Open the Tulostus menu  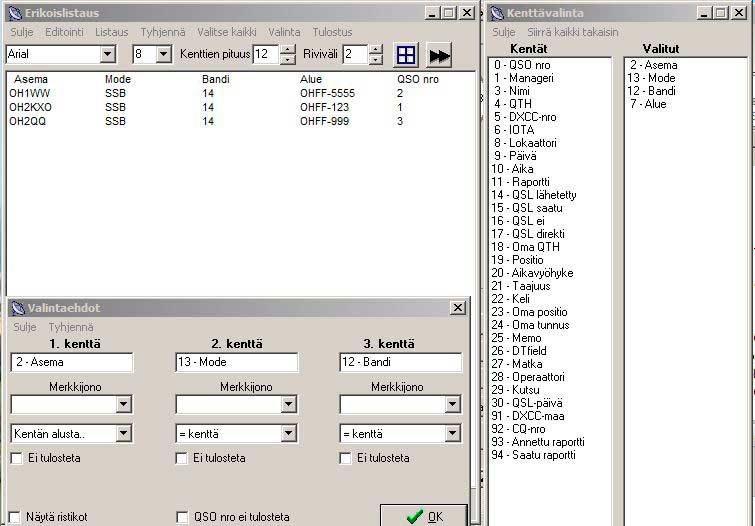[332, 32]
